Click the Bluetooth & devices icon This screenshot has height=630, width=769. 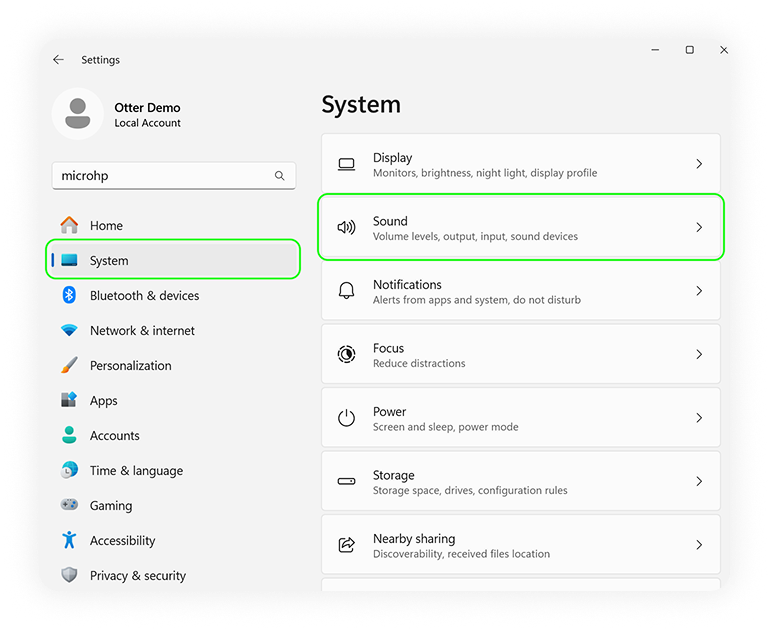[x=69, y=295]
